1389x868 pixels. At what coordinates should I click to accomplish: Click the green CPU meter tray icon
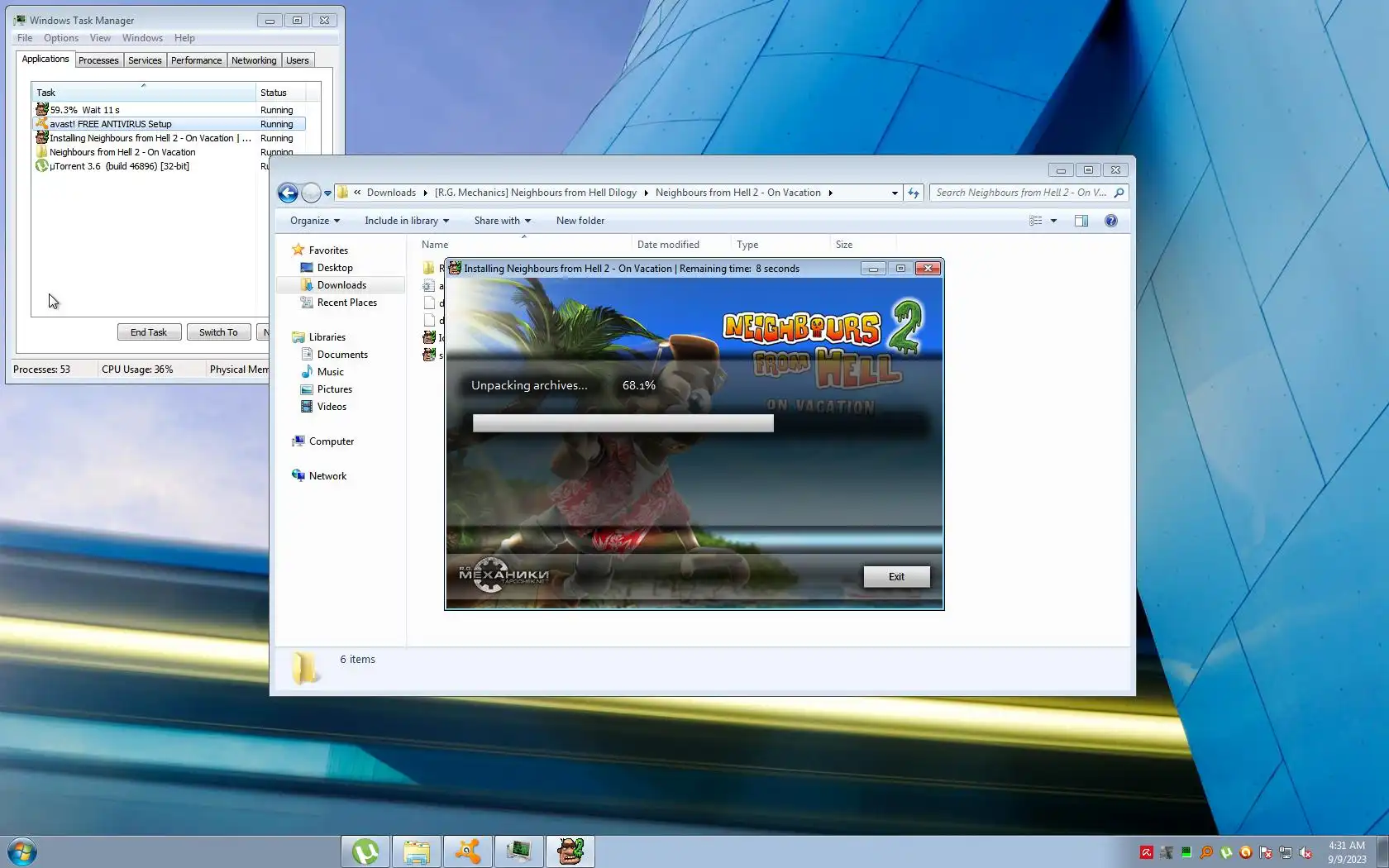pyautogui.click(x=1186, y=852)
